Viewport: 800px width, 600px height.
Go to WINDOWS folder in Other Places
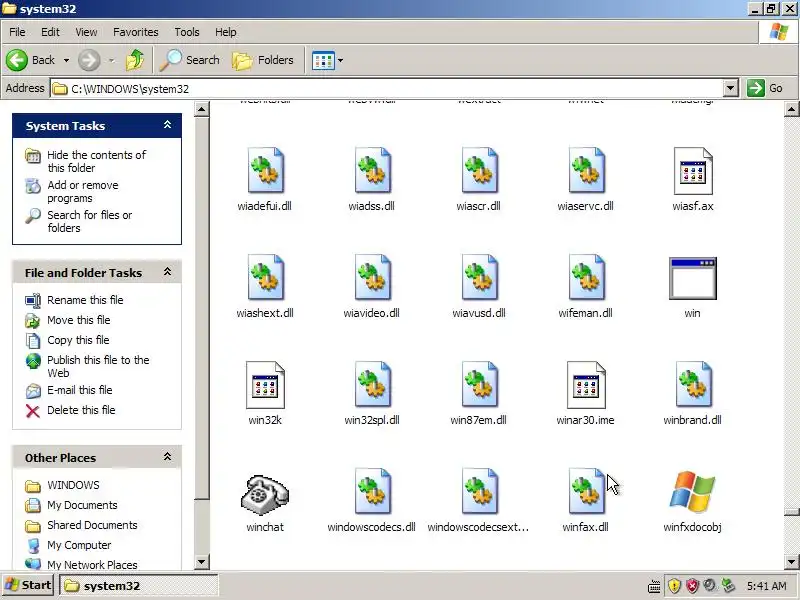click(73, 485)
